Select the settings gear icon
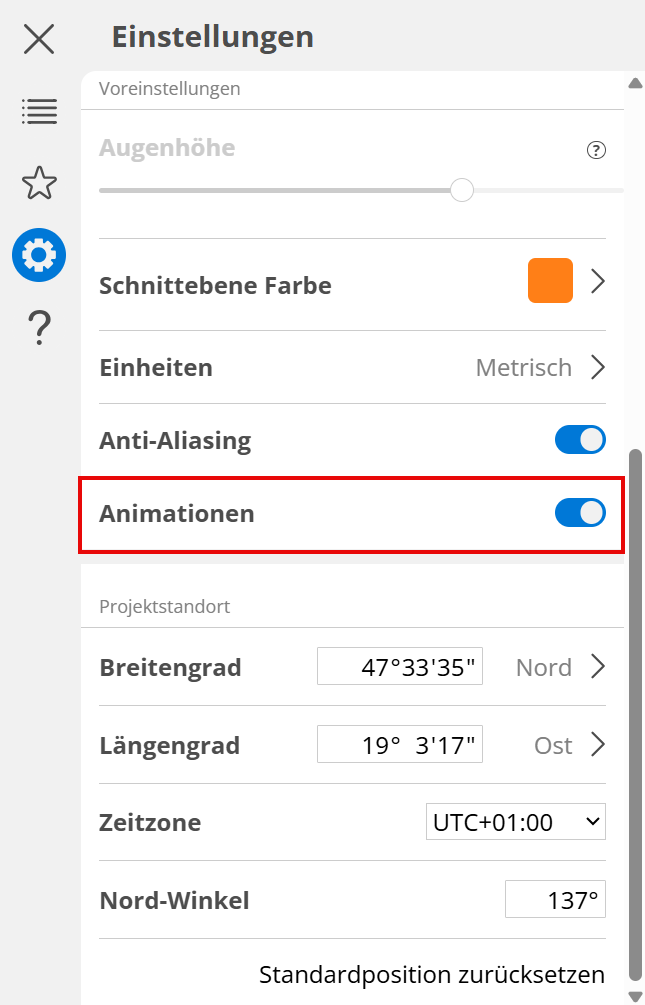The image size is (645, 1005). [39, 255]
